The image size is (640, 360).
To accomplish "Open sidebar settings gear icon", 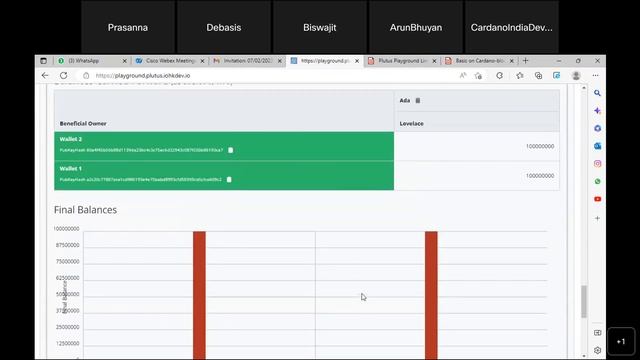I will click(x=598, y=350).
